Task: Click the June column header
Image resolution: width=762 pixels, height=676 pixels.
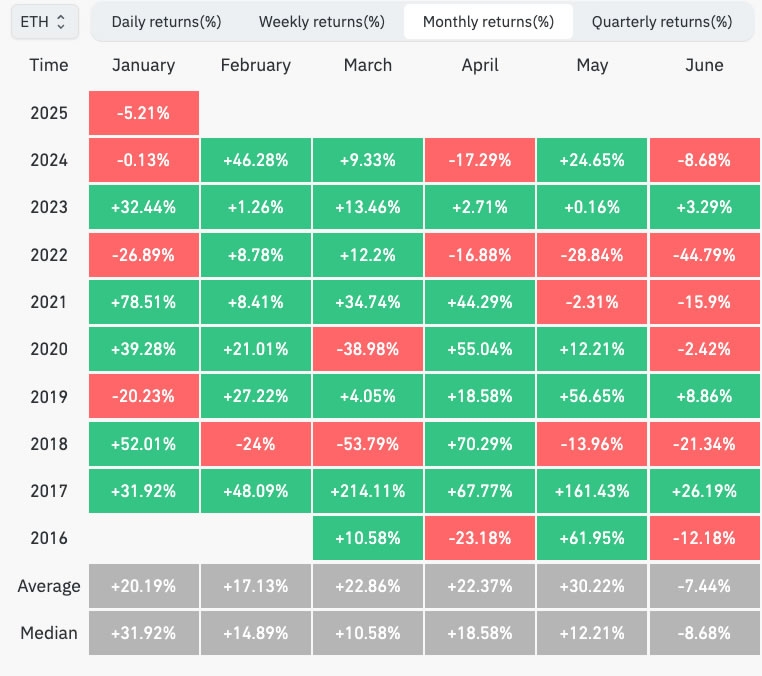Action: (704, 65)
